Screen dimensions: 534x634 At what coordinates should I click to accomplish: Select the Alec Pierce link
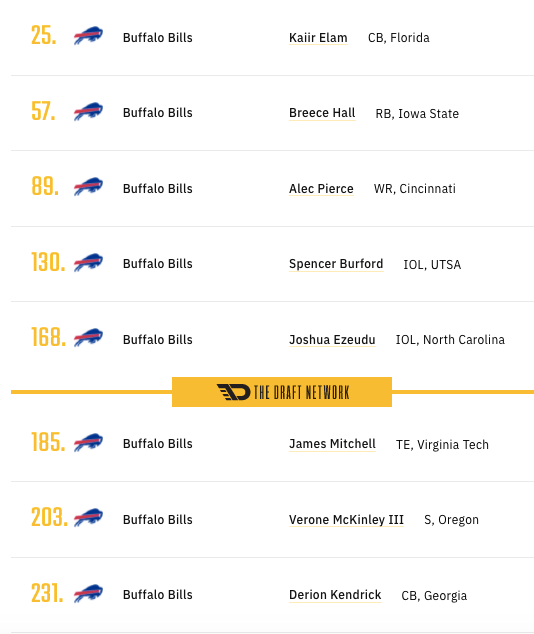[321, 189]
